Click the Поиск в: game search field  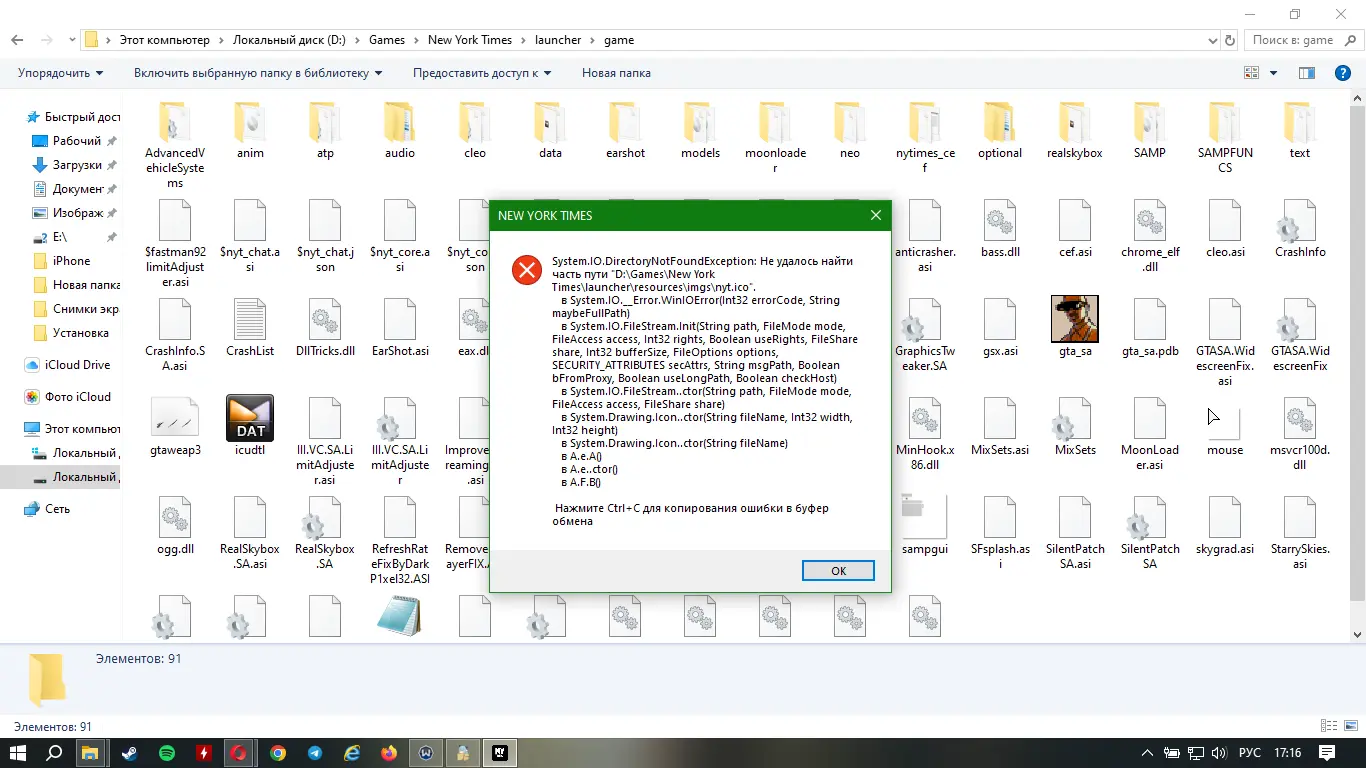click(x=1298, y=40)
